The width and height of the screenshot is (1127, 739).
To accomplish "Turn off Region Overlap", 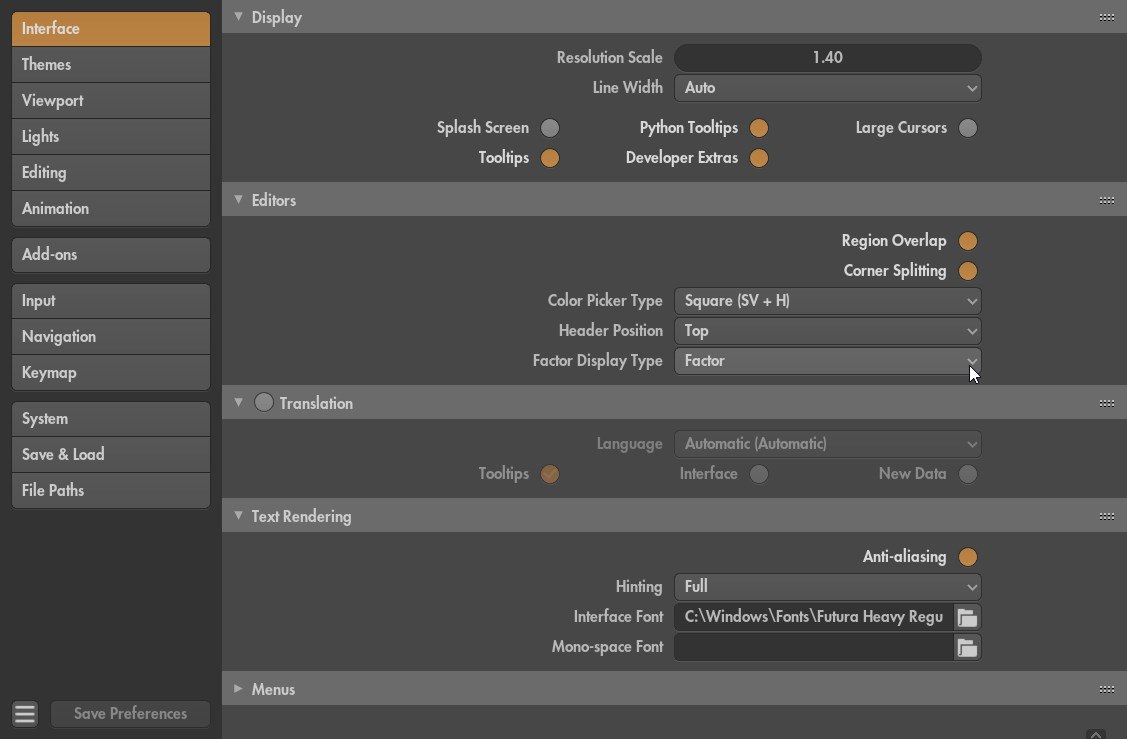I will pos(967,241).
